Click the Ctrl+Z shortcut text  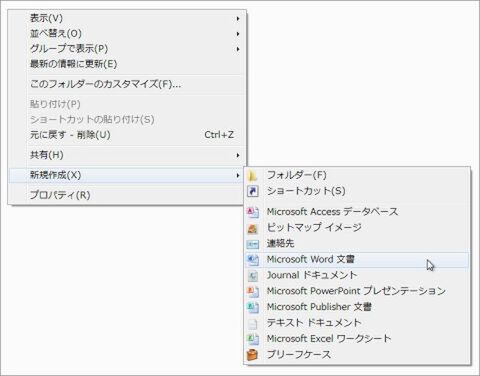219,135
